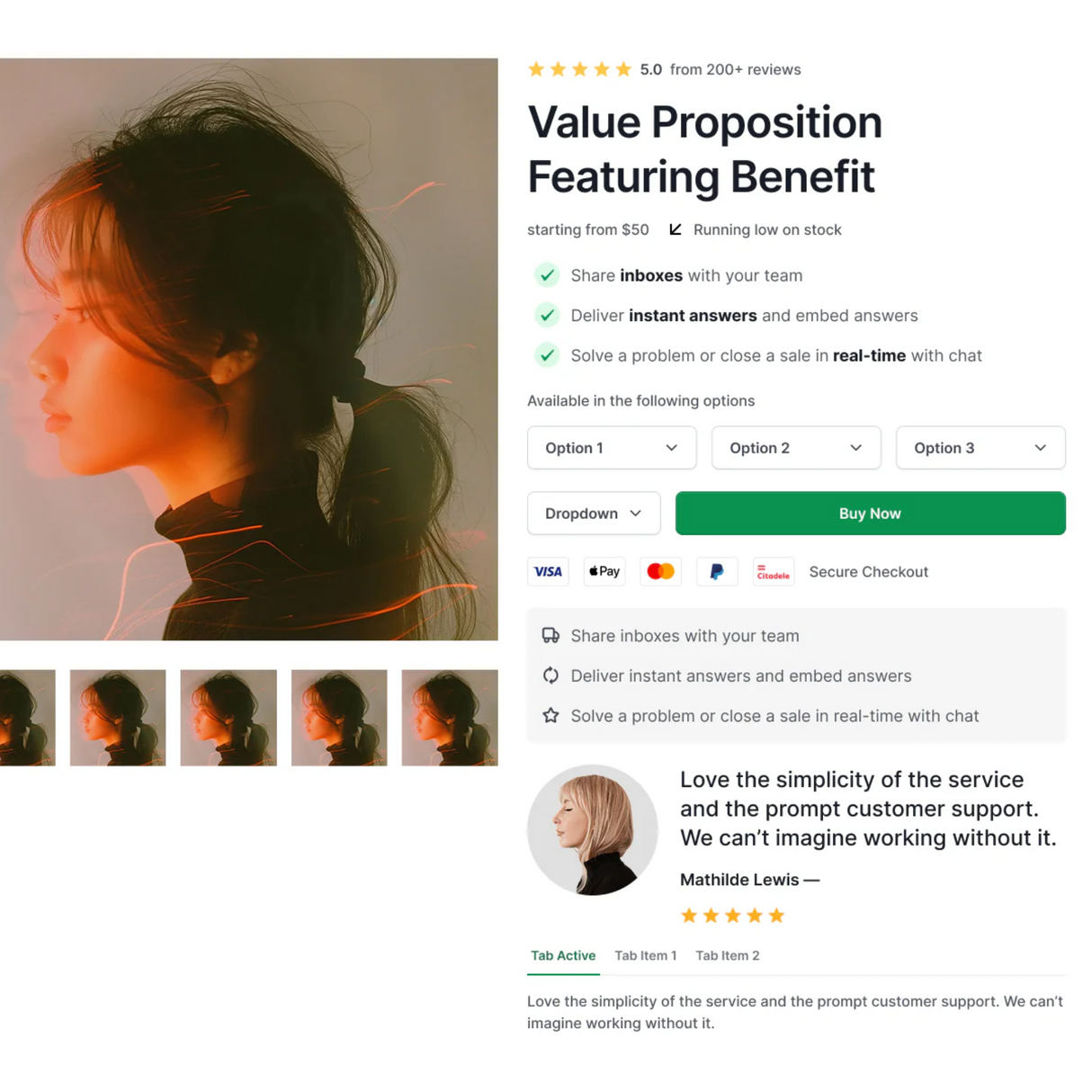Viewport: 1092px width, 1092px height.
Task: Click the five-star rating above the title
Action: (x=580, y=70)
